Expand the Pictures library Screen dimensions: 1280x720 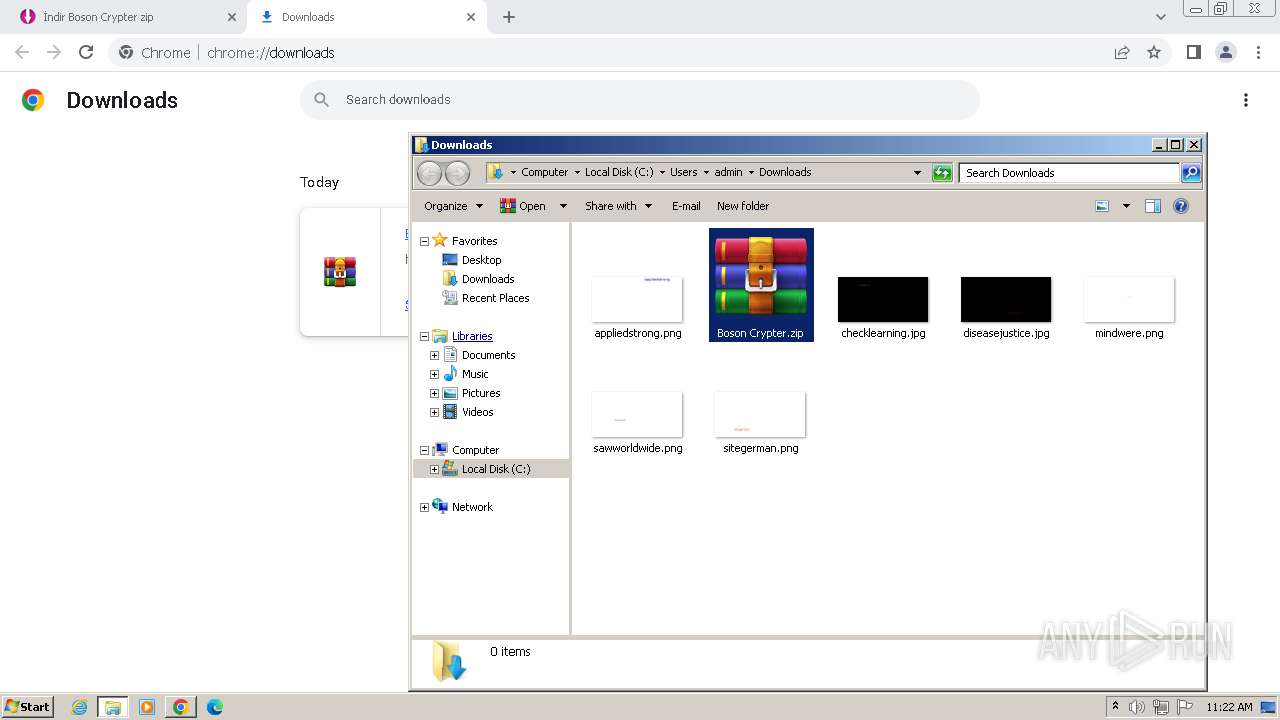(x=434, y=393)
